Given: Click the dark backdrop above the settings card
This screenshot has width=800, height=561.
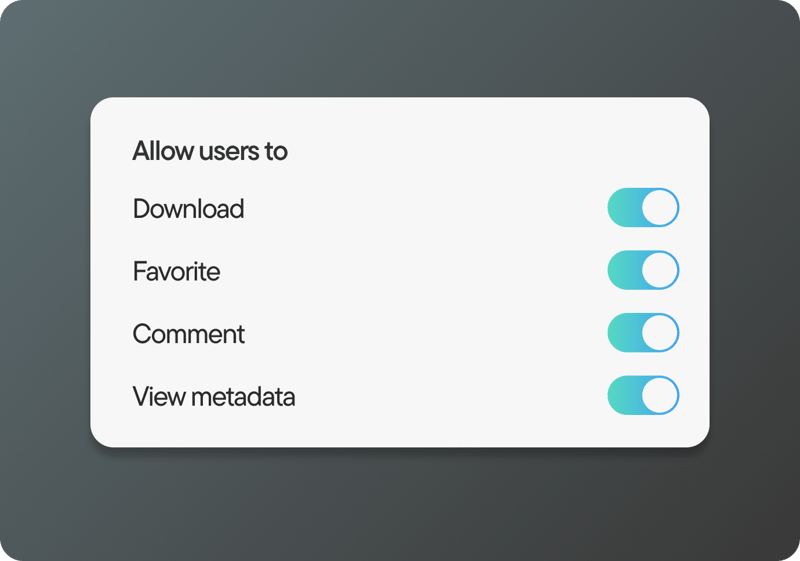Looking at the screenshot, I should pos(400,48).
